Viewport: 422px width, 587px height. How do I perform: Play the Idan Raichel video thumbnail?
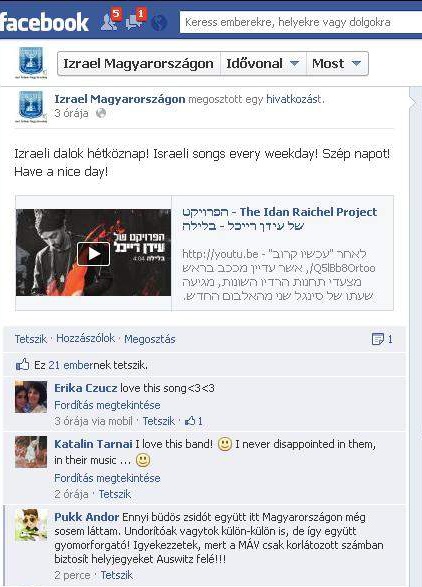93,253
